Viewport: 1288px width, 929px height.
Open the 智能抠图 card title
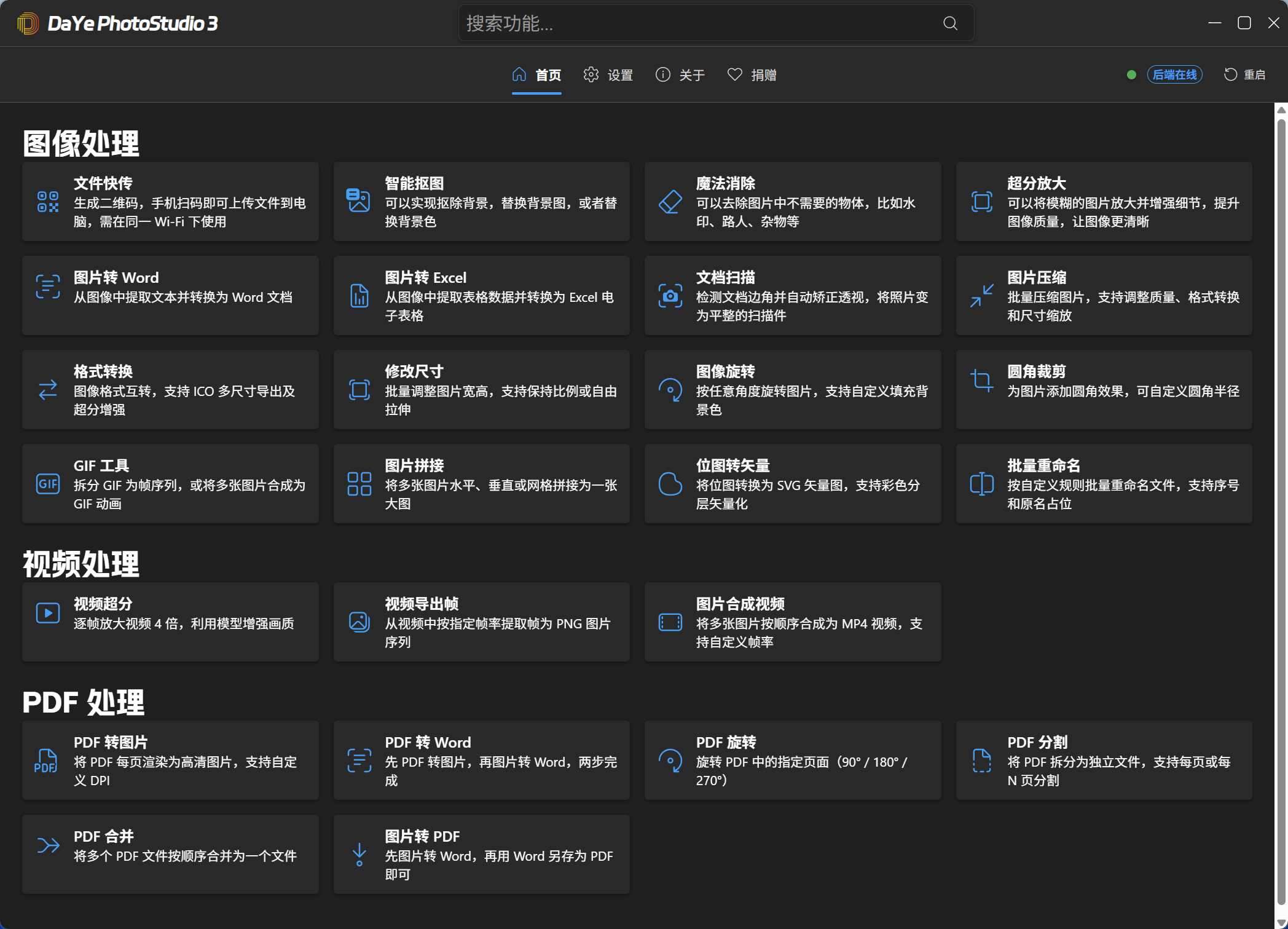click(x=414, y=183)
